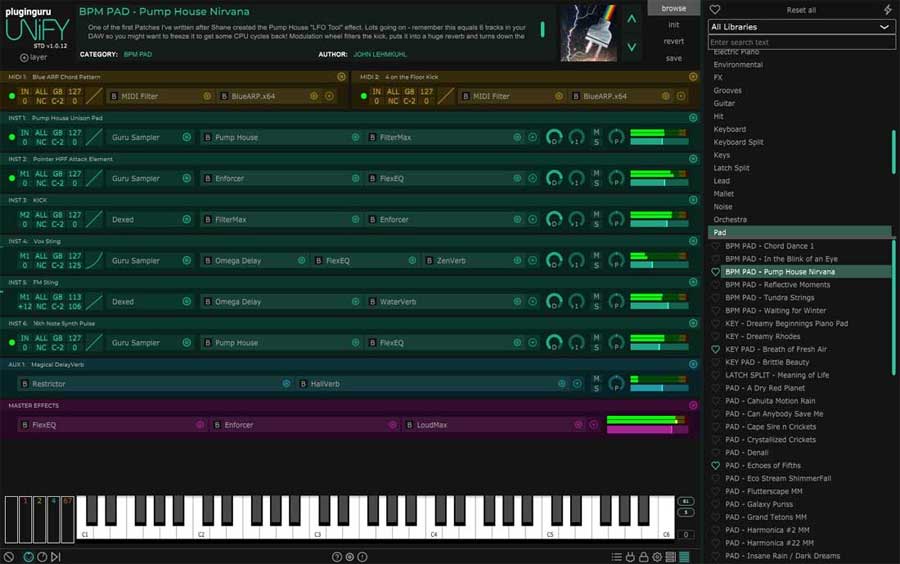Click the init menu item

tap(674, 25)
